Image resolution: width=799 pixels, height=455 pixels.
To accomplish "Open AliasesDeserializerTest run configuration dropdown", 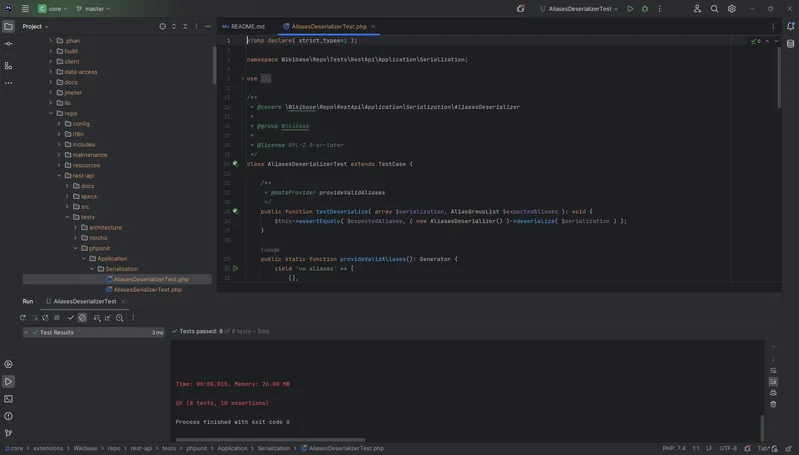I will click(579, 9).
